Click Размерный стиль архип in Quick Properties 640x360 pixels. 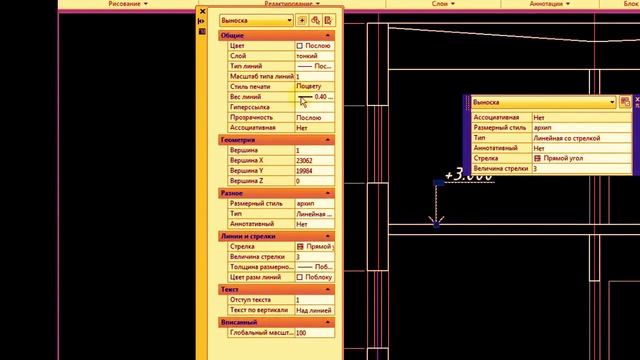pyautogui.click(x=582, y=128)
